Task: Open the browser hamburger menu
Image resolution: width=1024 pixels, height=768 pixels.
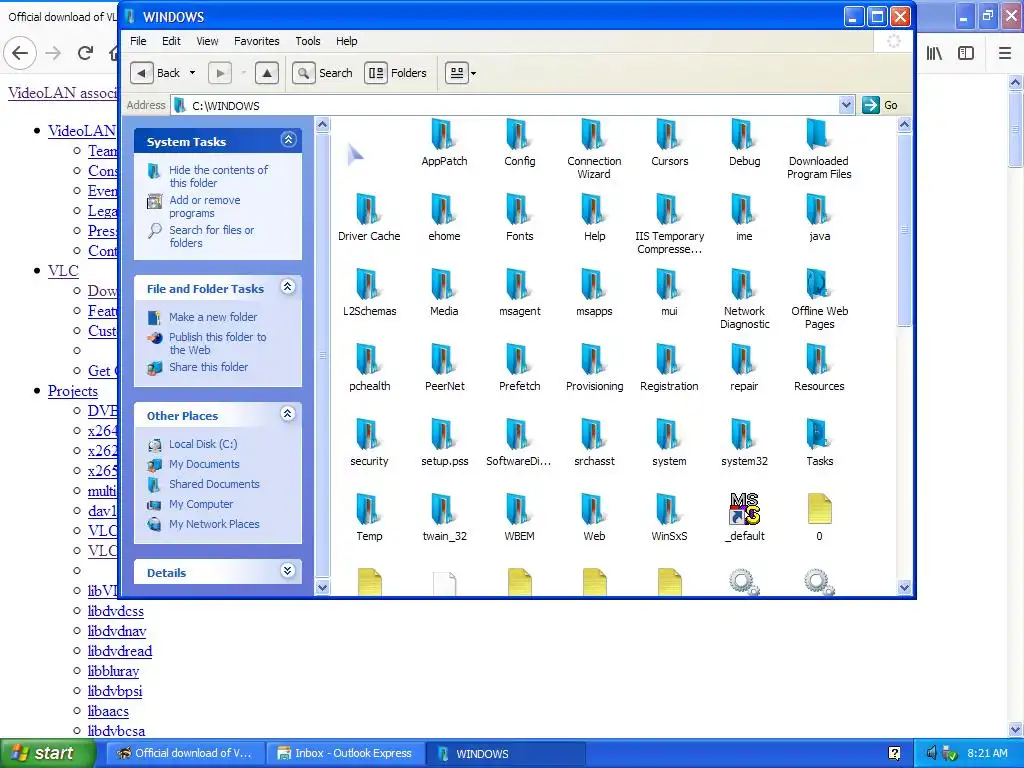Action: [1005, 54]
